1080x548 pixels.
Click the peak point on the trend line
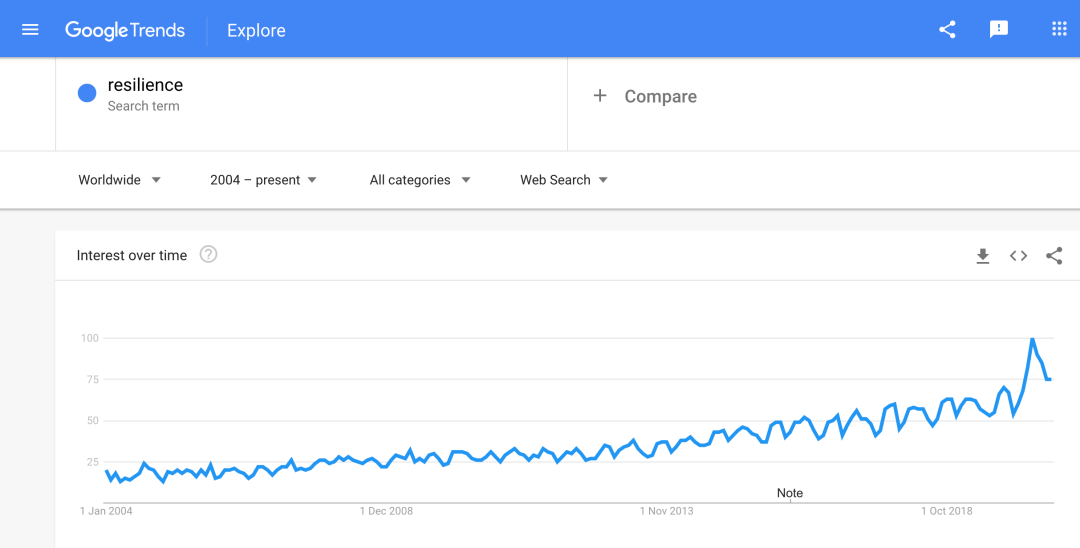click(x=1032, y=338)
